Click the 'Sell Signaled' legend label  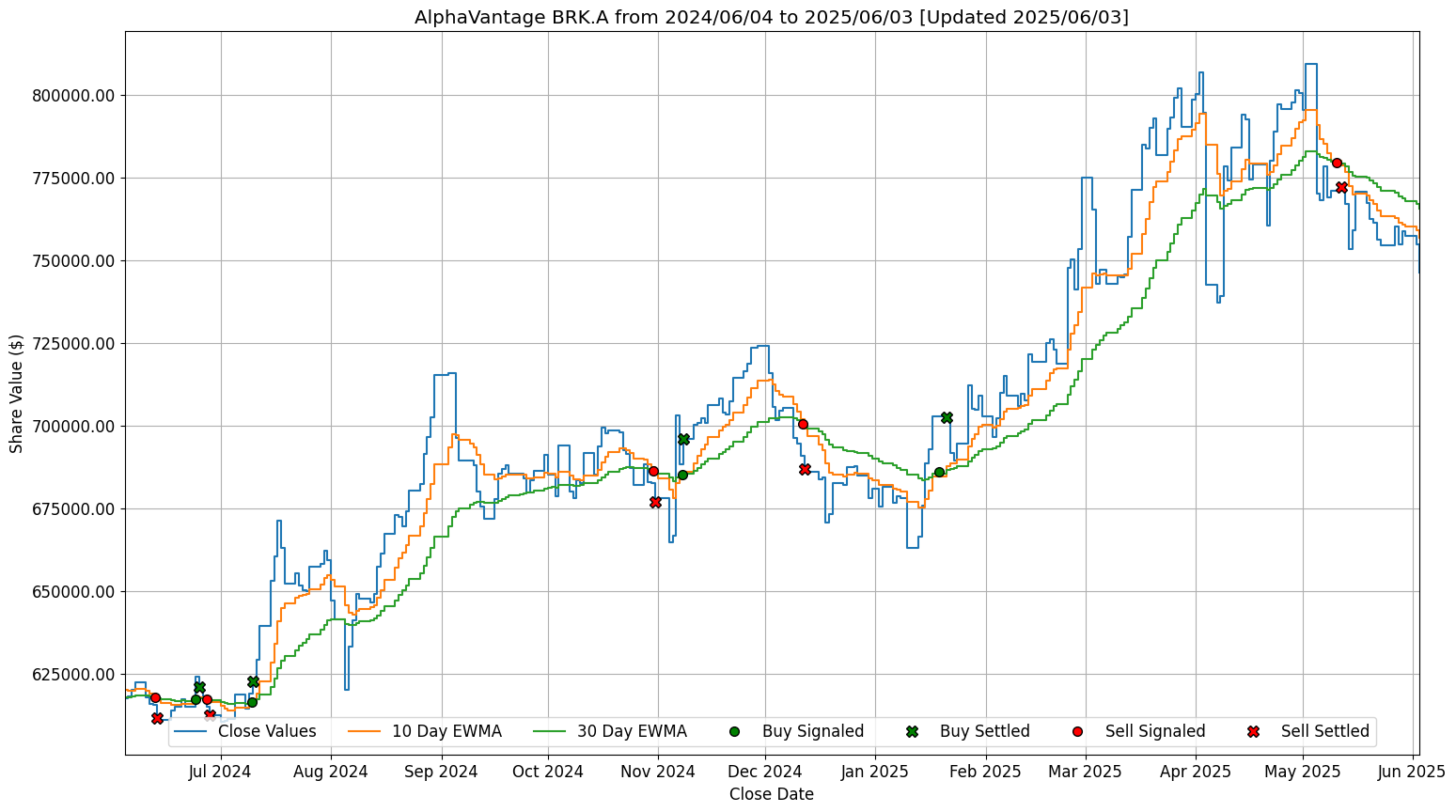click(x=1155, y=731)
